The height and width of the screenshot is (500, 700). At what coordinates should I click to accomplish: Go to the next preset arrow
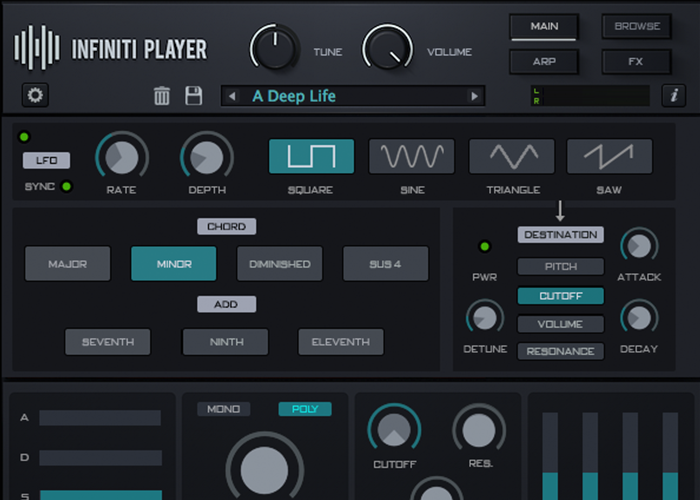(474, 96)
